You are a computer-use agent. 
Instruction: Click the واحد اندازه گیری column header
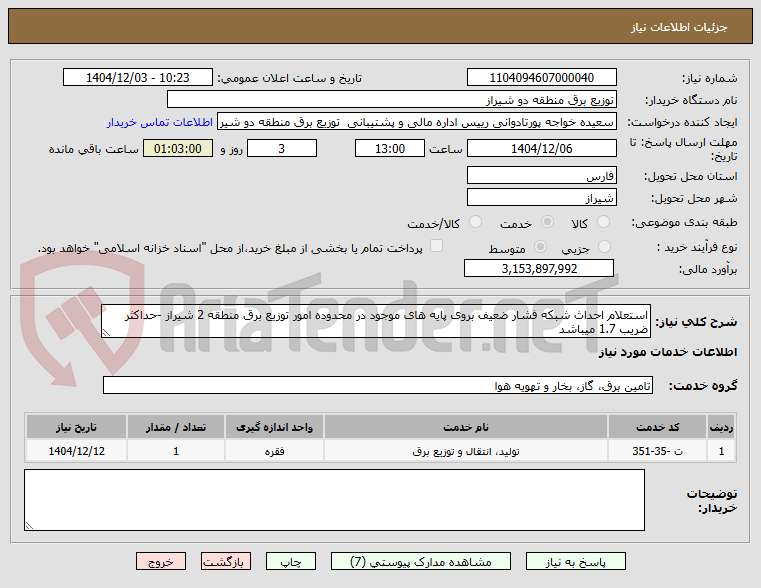(x=274, y=427)
